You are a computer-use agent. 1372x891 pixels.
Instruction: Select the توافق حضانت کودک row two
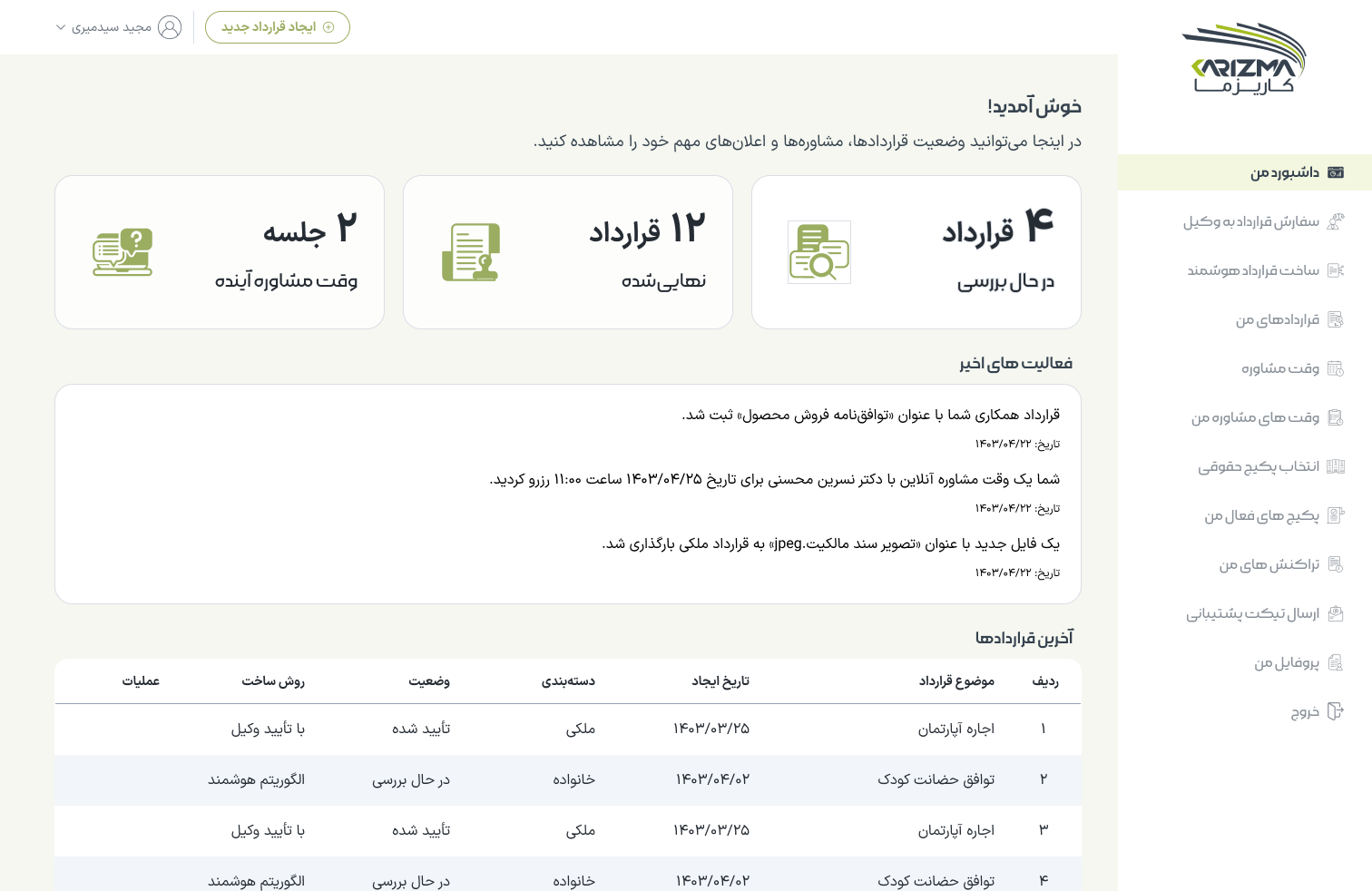568,779
